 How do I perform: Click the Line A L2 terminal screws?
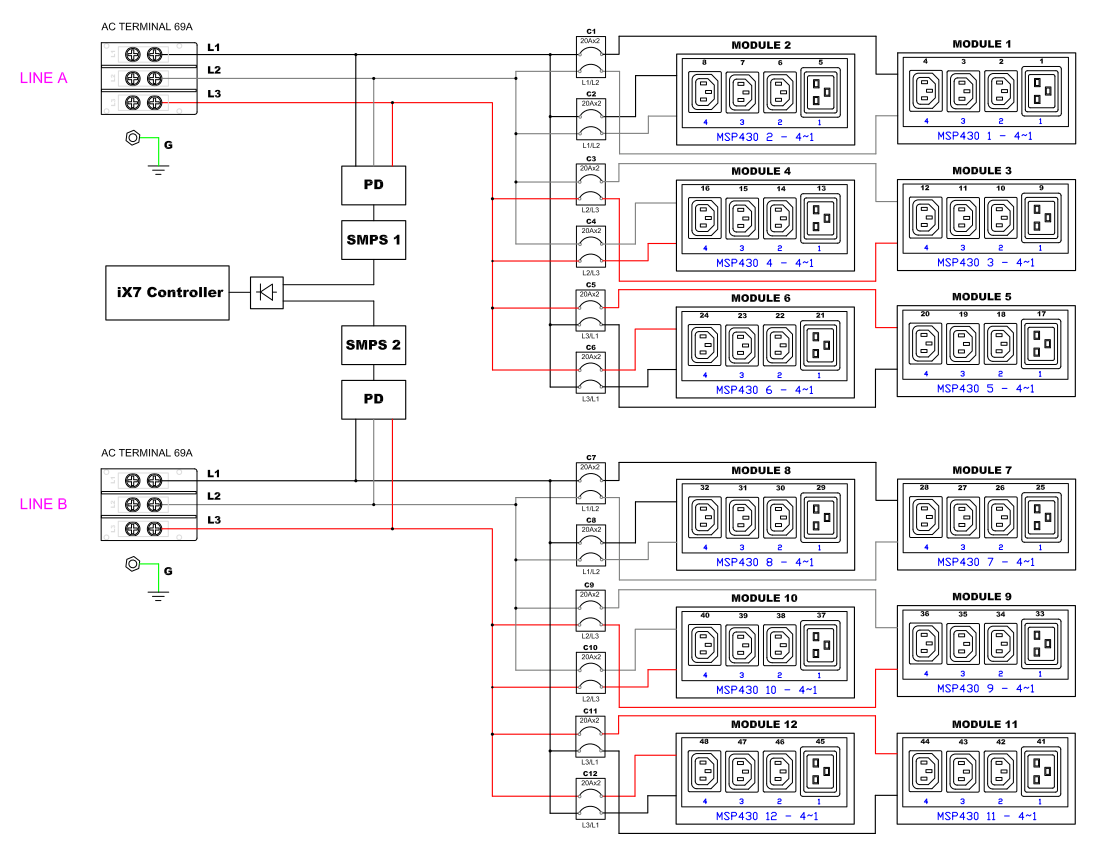(x=143, y=78)
